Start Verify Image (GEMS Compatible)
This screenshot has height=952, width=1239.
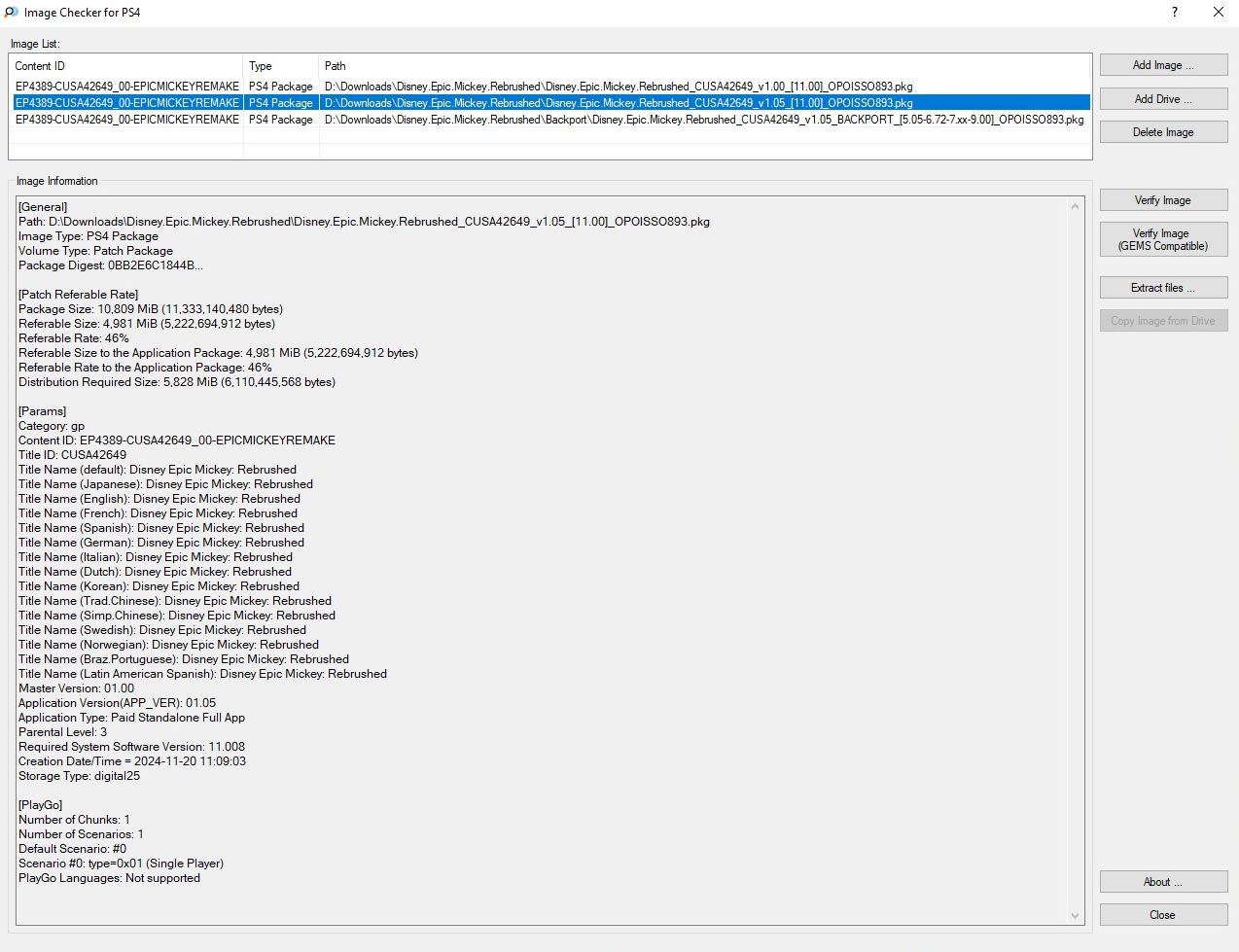coord(1163,239)
